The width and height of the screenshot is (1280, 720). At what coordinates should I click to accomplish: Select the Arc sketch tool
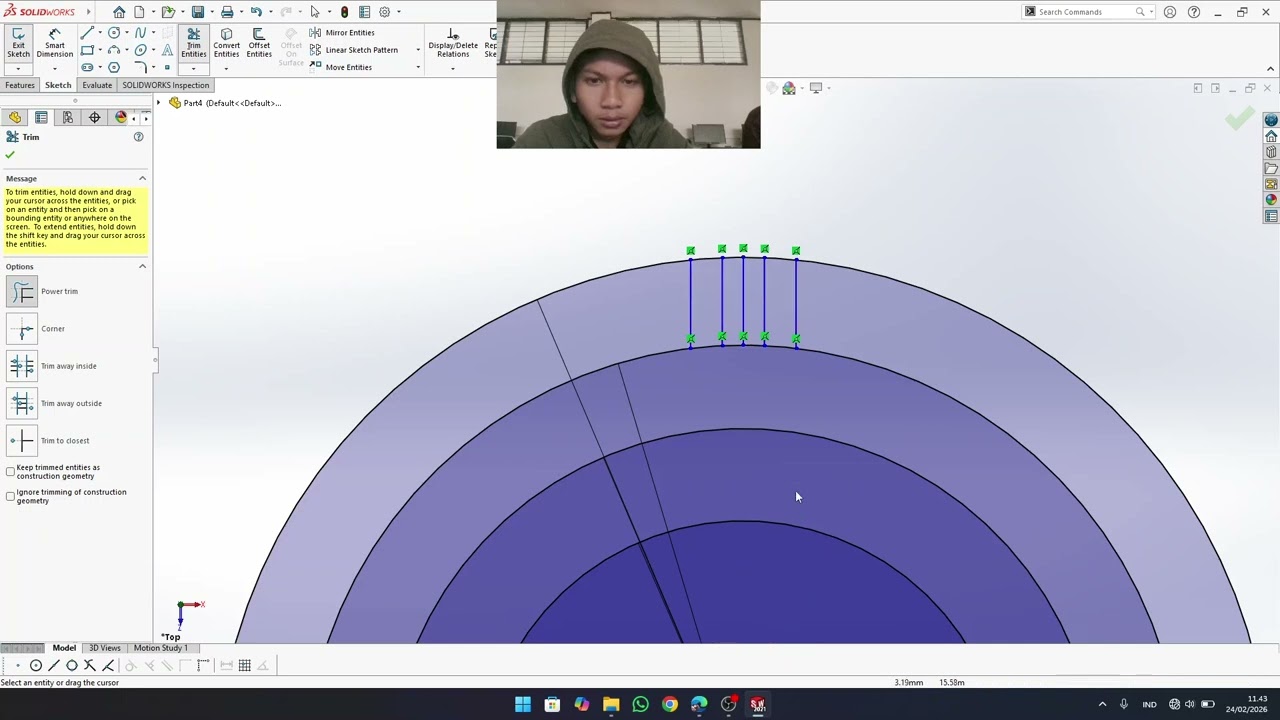pyautogui.click(x=114, y=50)
